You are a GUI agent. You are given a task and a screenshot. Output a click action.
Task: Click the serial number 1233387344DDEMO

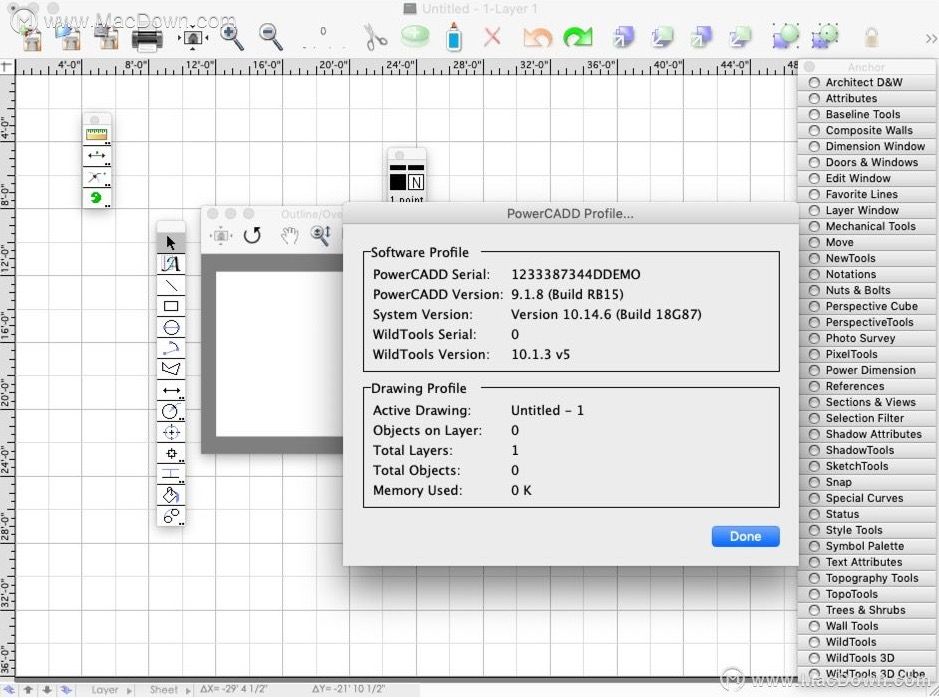[575, 274]
